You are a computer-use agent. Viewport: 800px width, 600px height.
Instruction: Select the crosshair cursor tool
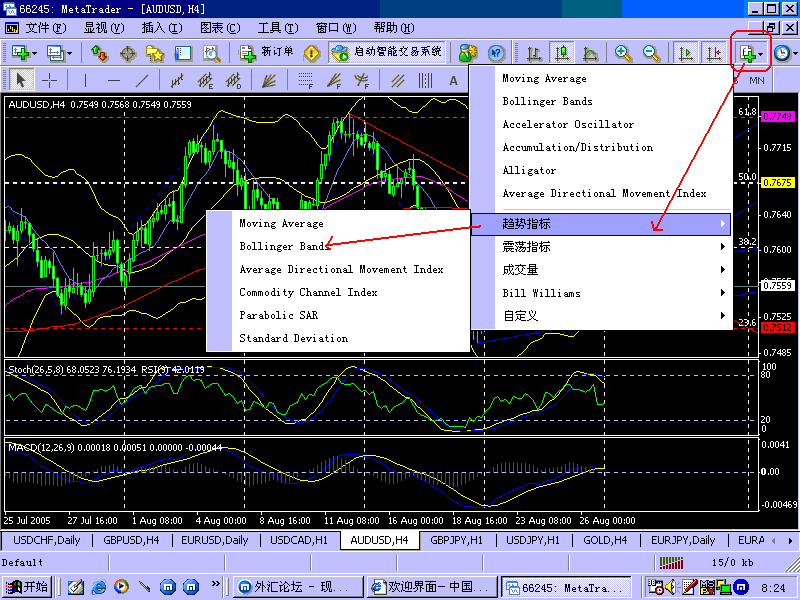(49, 81)
